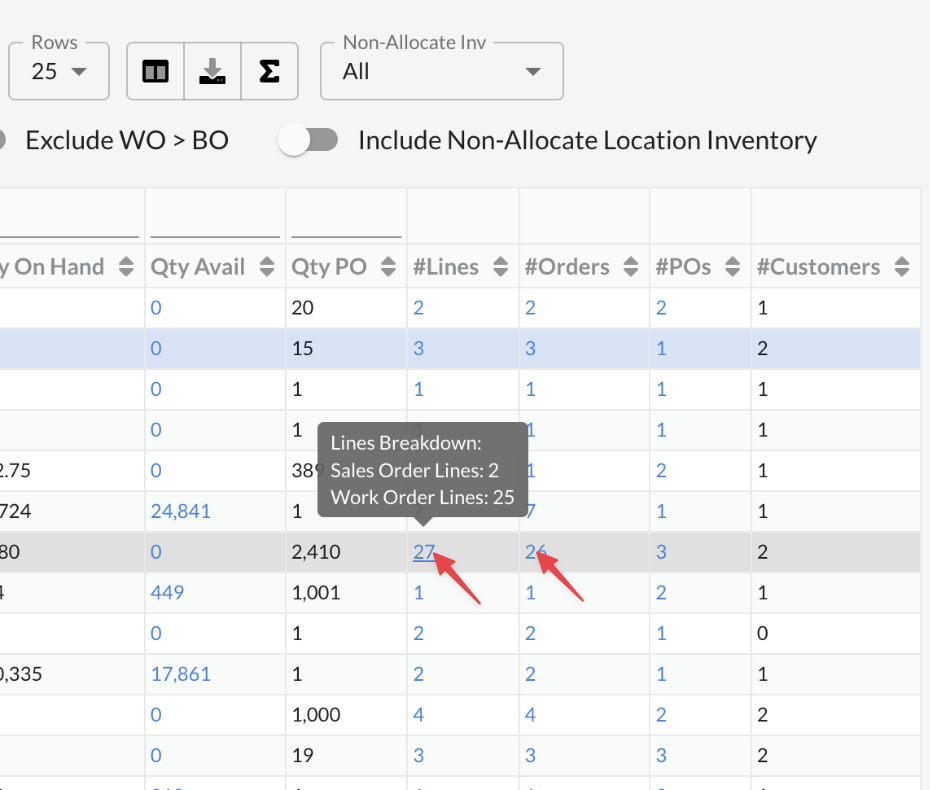Click the download export icon
The image size is (930, 790).
212,71
